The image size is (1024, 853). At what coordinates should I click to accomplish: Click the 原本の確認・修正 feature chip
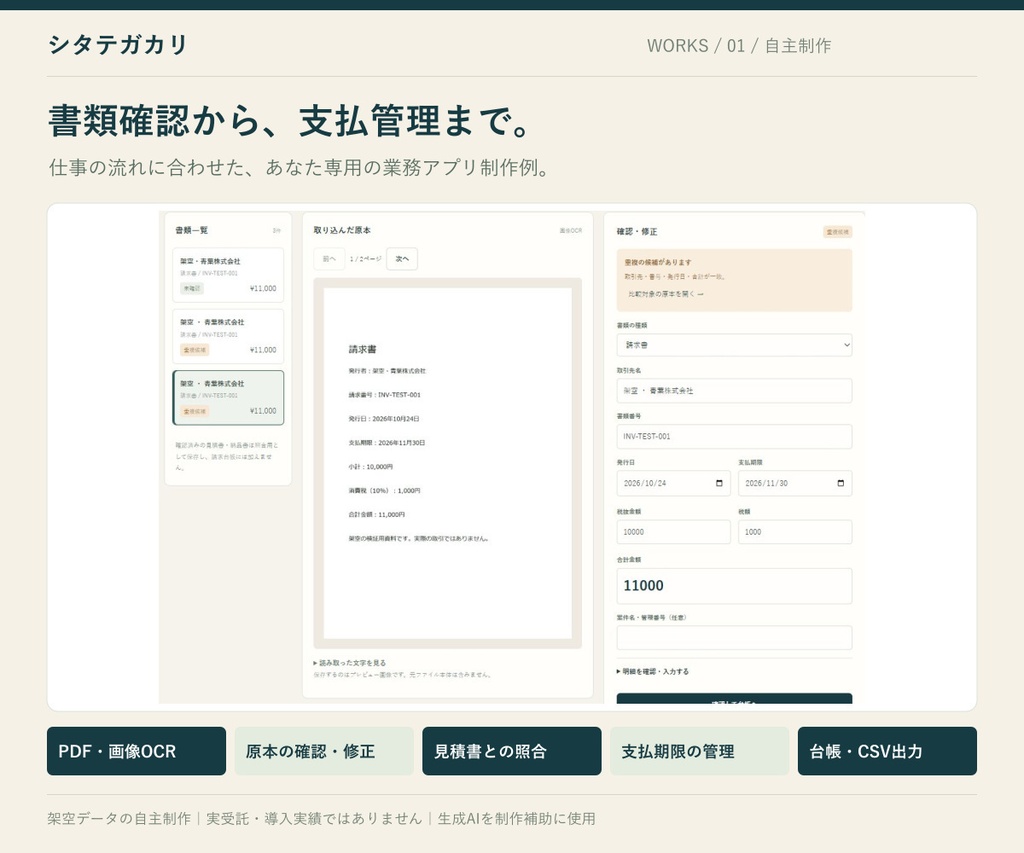coord(324,751)
